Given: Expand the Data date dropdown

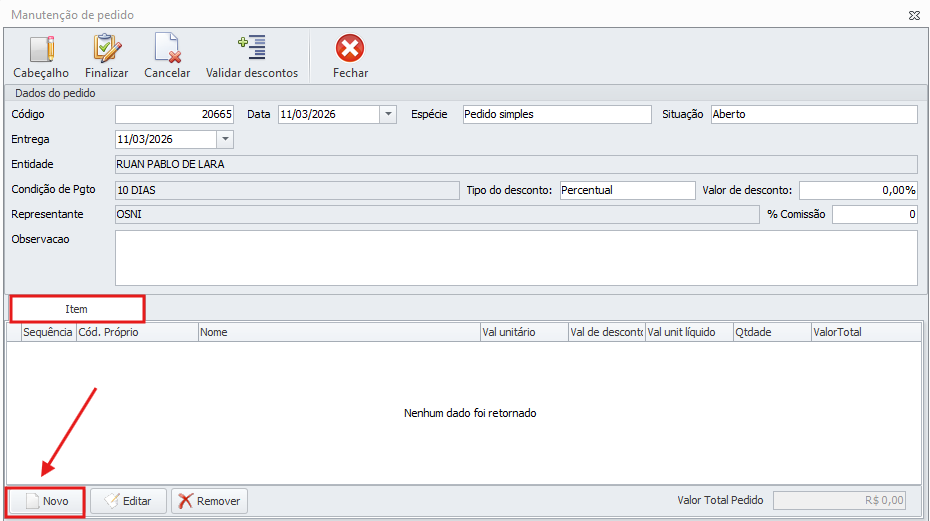Looking at the screenshot, I should [388, 114].
